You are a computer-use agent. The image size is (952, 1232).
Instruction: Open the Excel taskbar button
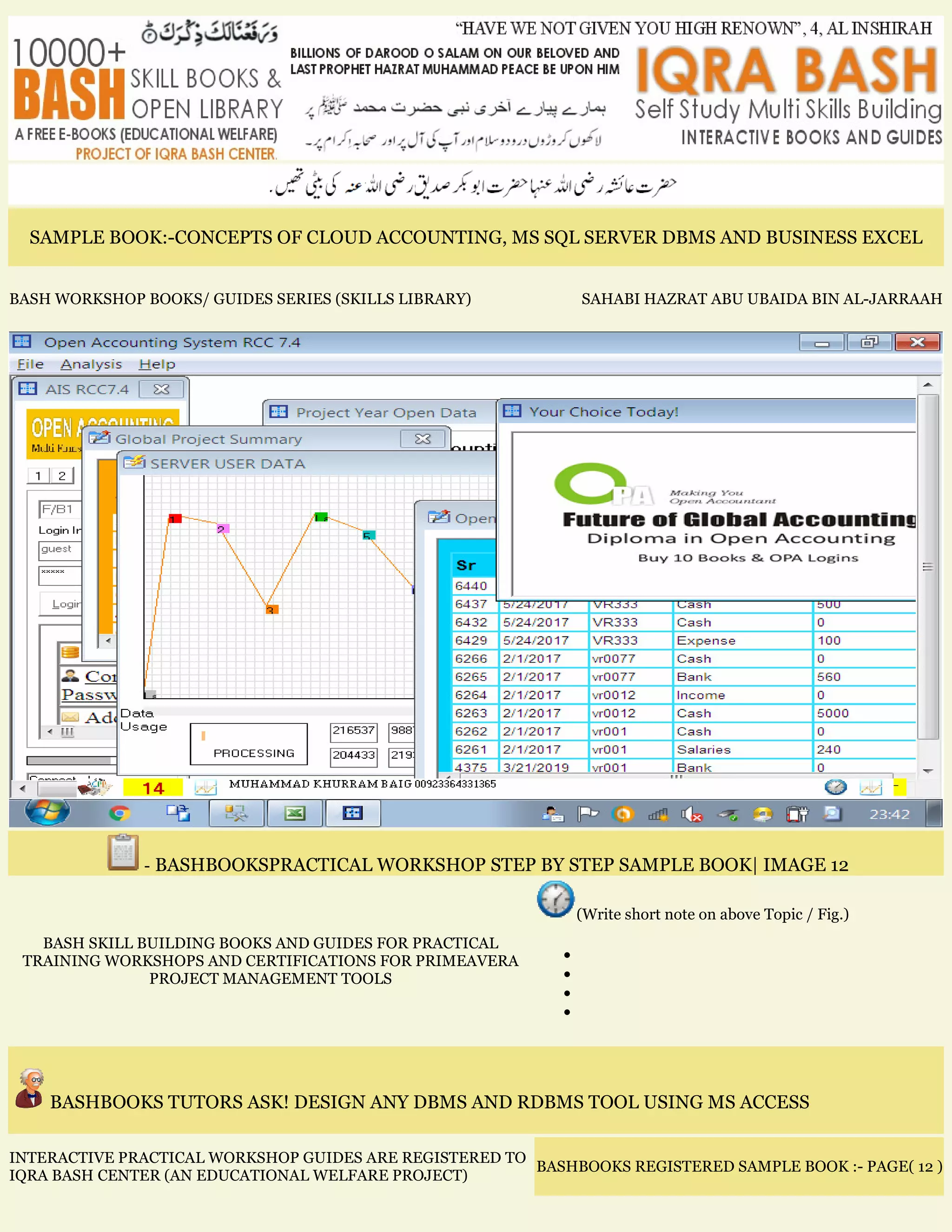[294, 814]
